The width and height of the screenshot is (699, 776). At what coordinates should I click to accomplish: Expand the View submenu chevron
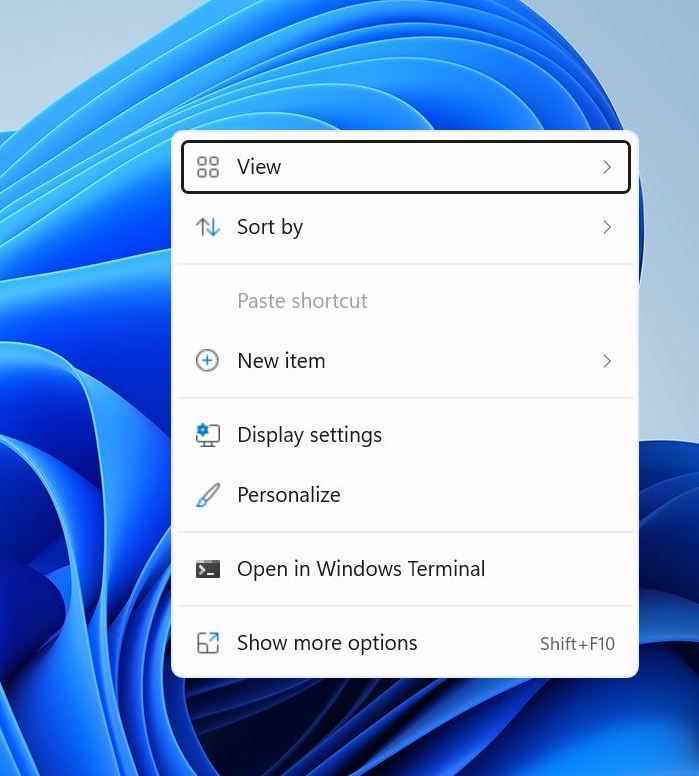(x=607, y=167)
